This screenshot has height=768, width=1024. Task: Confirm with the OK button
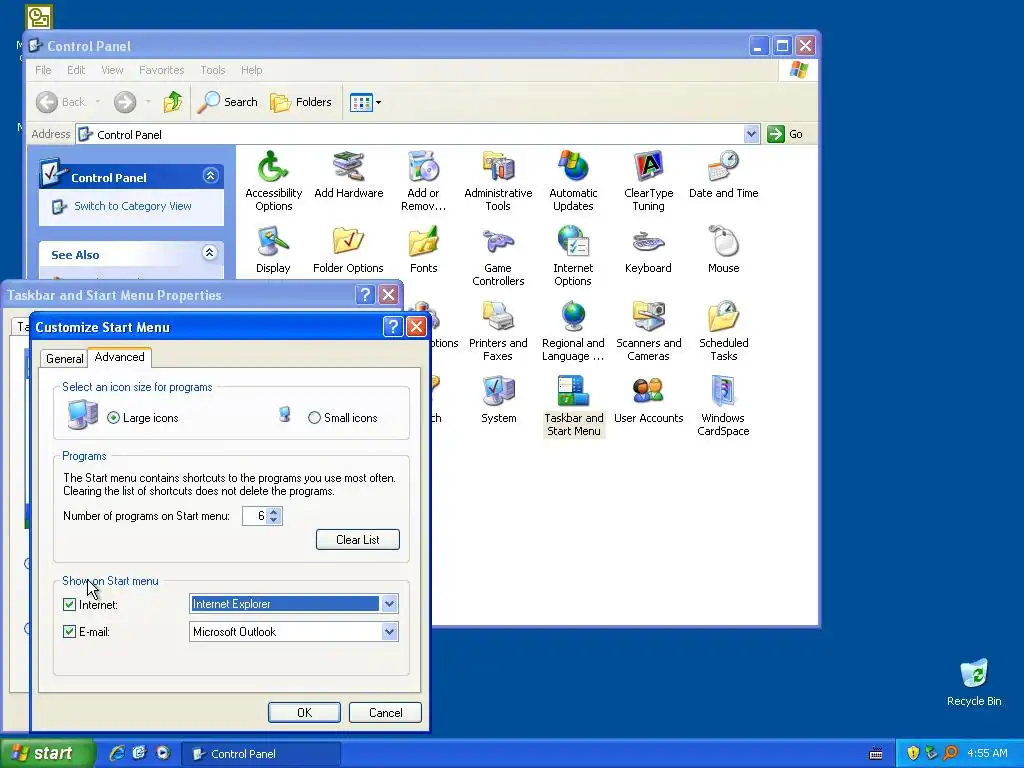(x=304, y=712)
